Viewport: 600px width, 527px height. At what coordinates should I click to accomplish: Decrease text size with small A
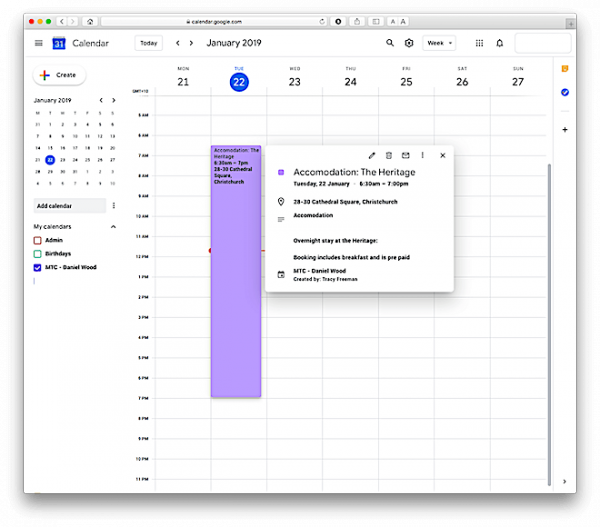coord(393,21)
